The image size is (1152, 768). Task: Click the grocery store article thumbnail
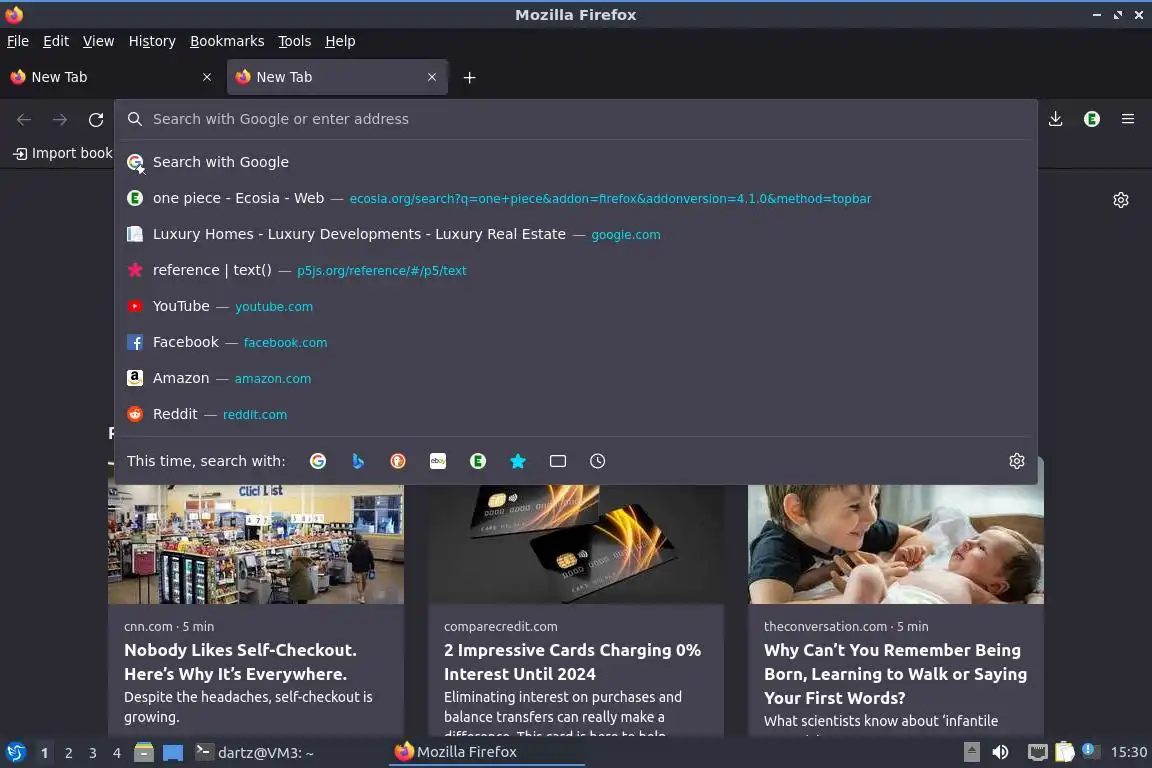[x=256, y=544]
